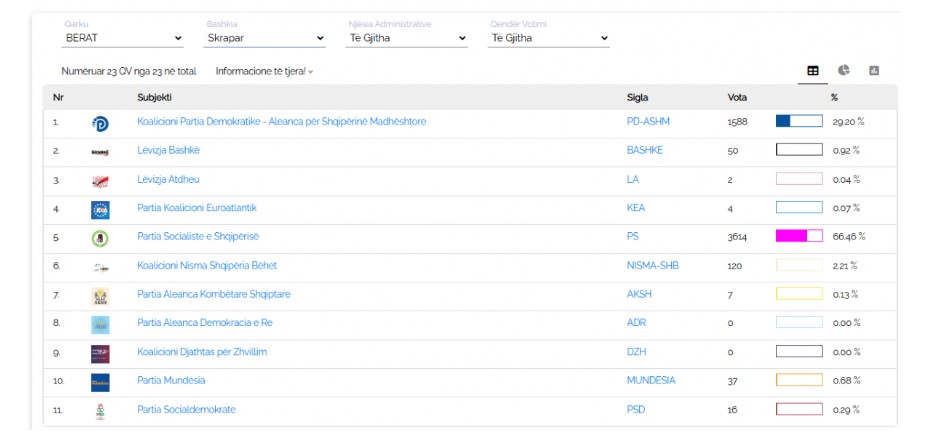This screenshot has width=931, height=445.
Task: Switch to the table view icon
Action: coord(813,71)
